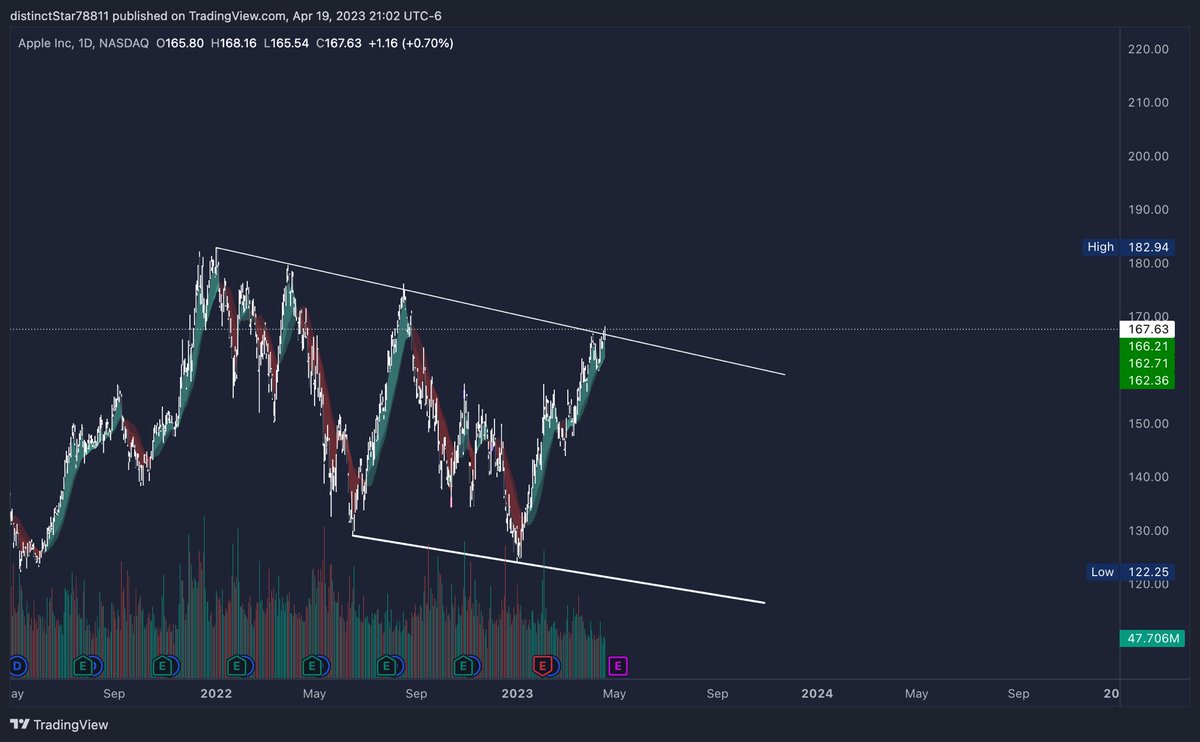Click the Apple Inc symbol title
Image resolution: width=1200 pixels, height=742 pixels.
tap(82, 43)
